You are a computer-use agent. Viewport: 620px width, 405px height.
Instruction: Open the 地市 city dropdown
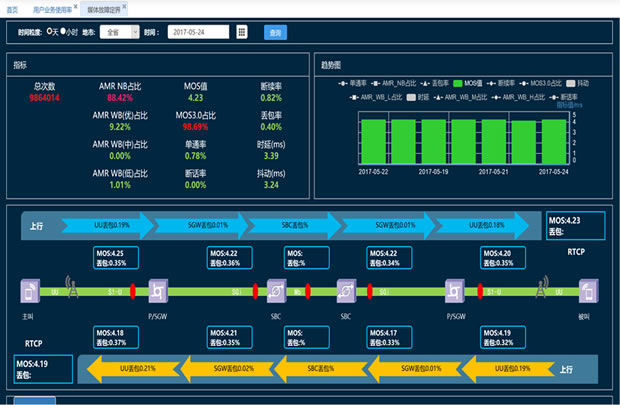point(121,32)
